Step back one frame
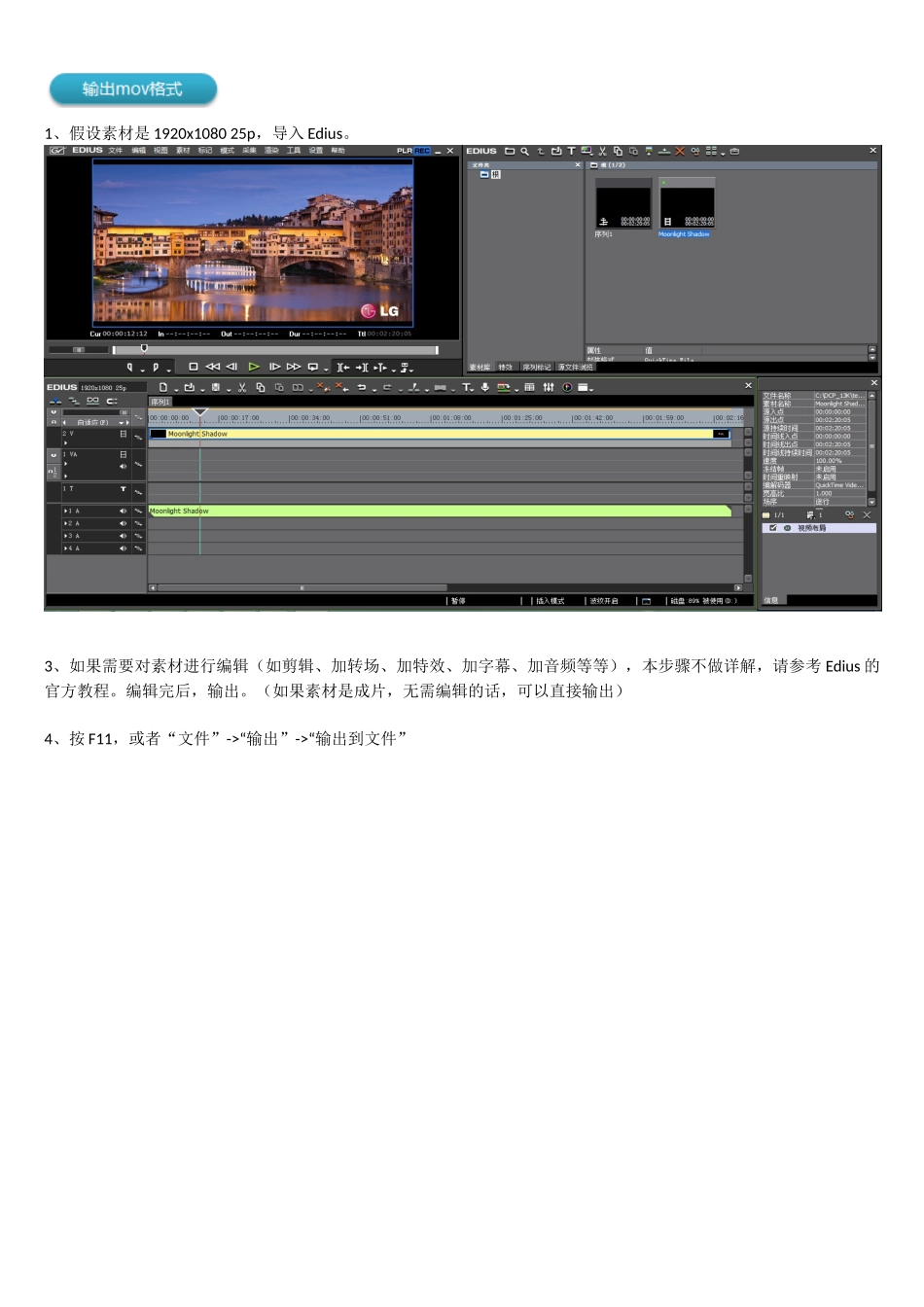 tap(232, 367)
